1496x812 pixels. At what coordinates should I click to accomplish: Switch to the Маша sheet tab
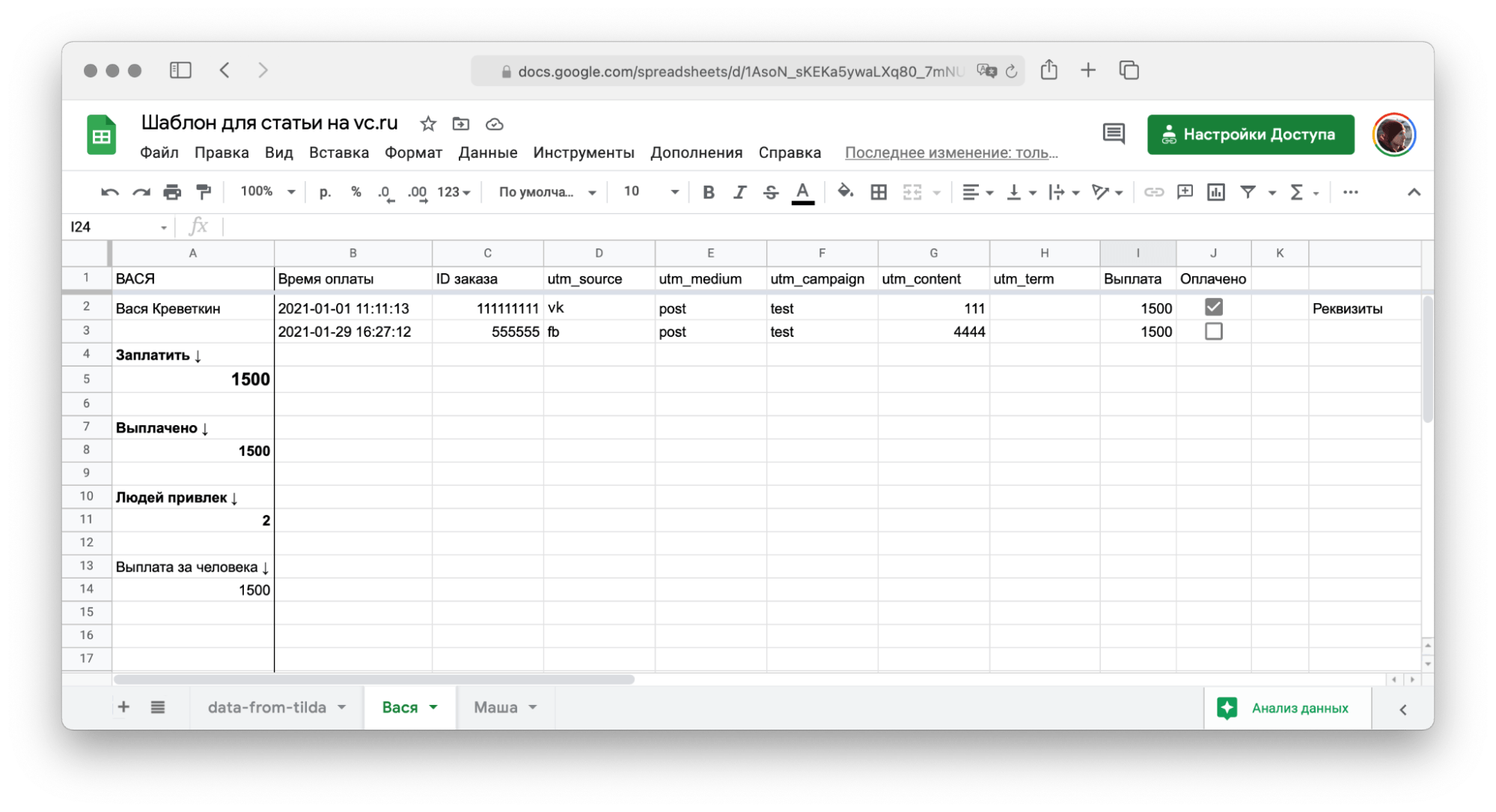click(495, 707)
